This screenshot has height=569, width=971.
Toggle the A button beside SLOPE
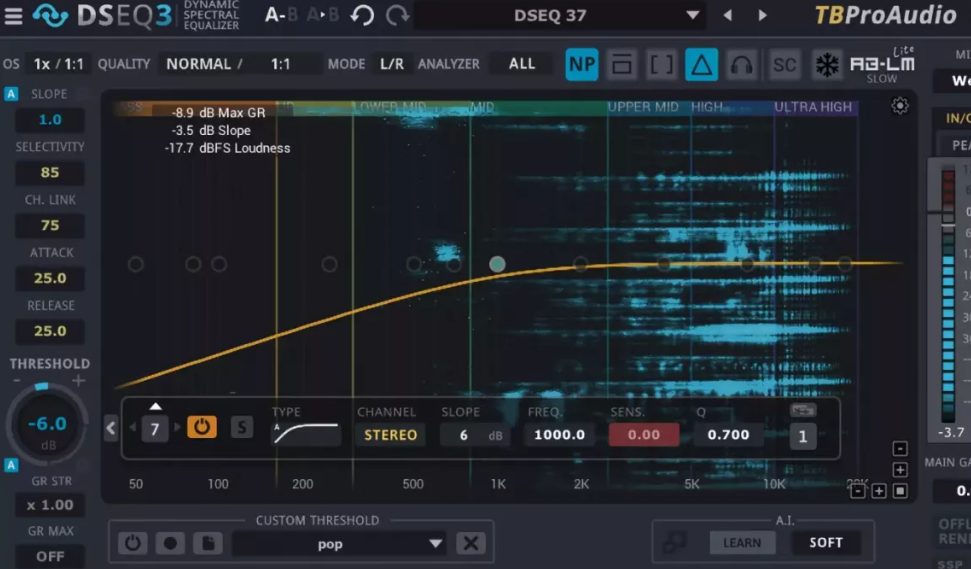coord(11,94)
